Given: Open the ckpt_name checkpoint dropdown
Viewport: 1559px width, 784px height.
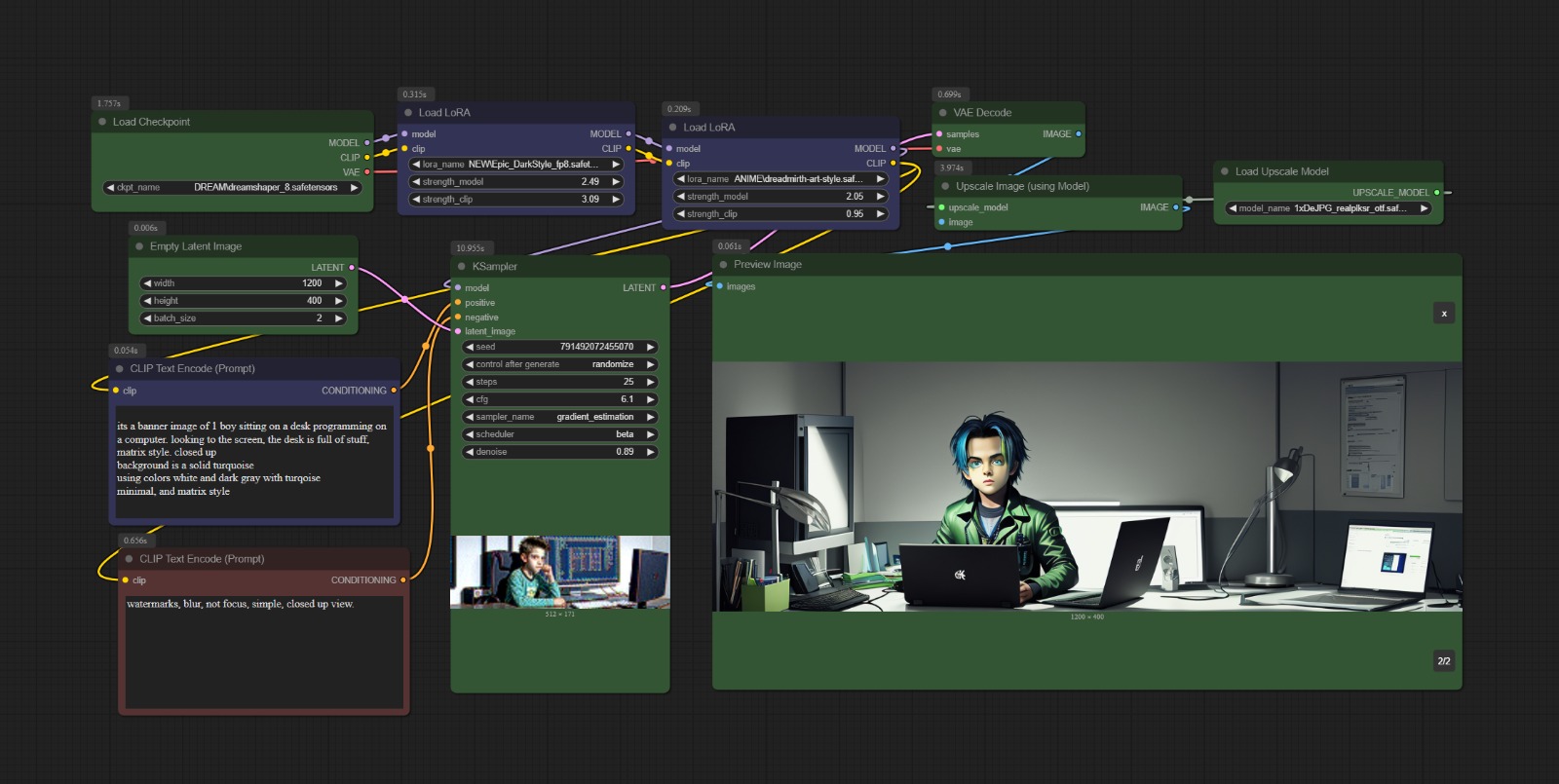Looking at the screenshot, I should (233, 188).
